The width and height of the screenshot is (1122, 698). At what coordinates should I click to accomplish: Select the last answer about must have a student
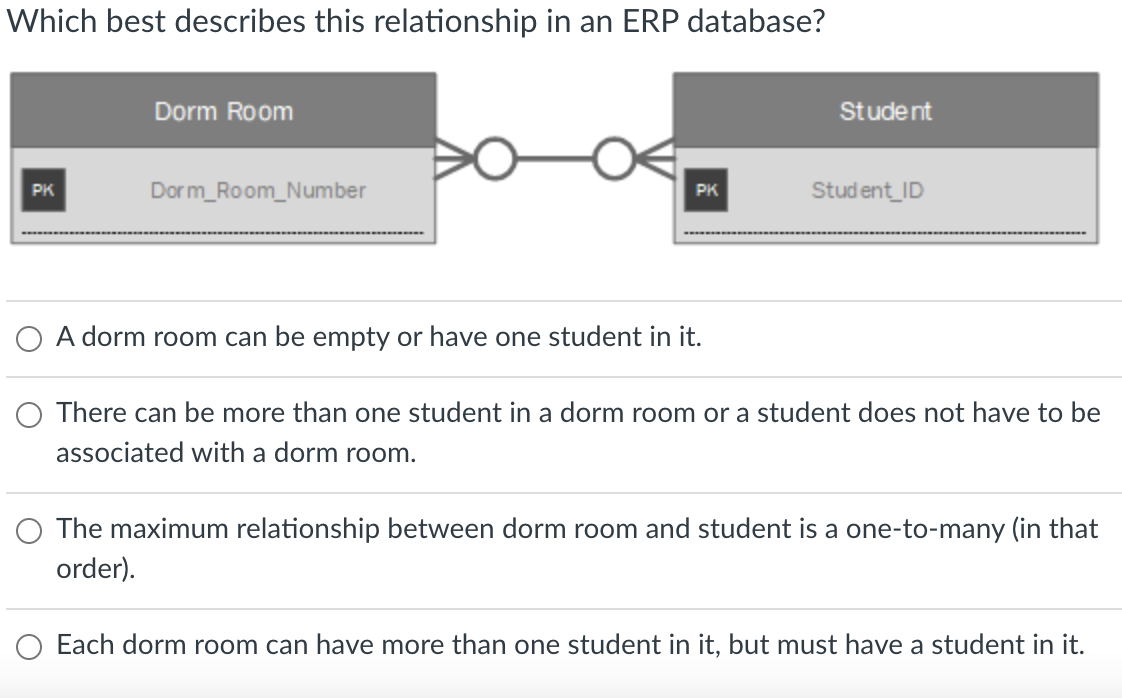[28, 646]
